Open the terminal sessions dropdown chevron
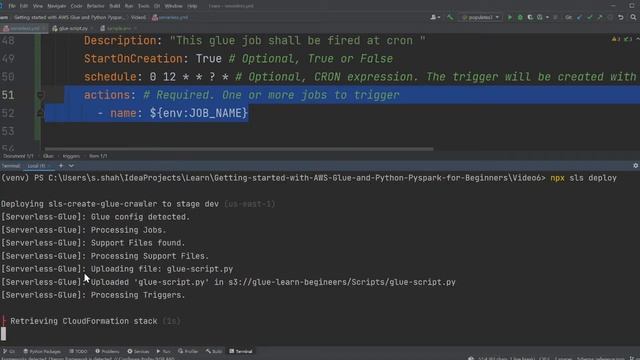The image size is (640, 360). tap(71, 166)
